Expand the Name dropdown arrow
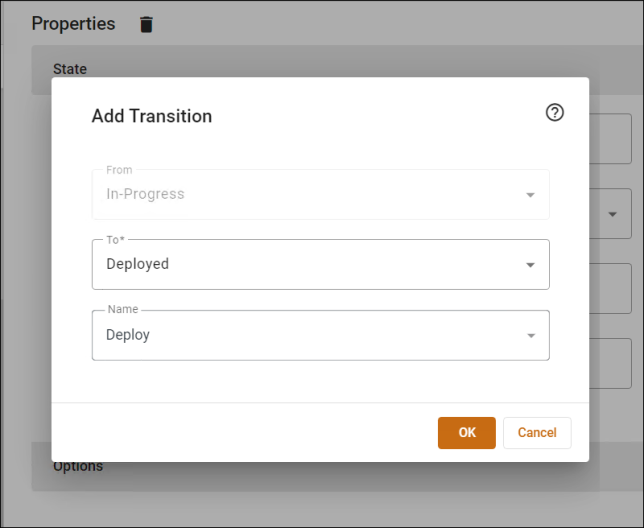The height and width of the screenshot is (528, 644). (x=531, y=336)
